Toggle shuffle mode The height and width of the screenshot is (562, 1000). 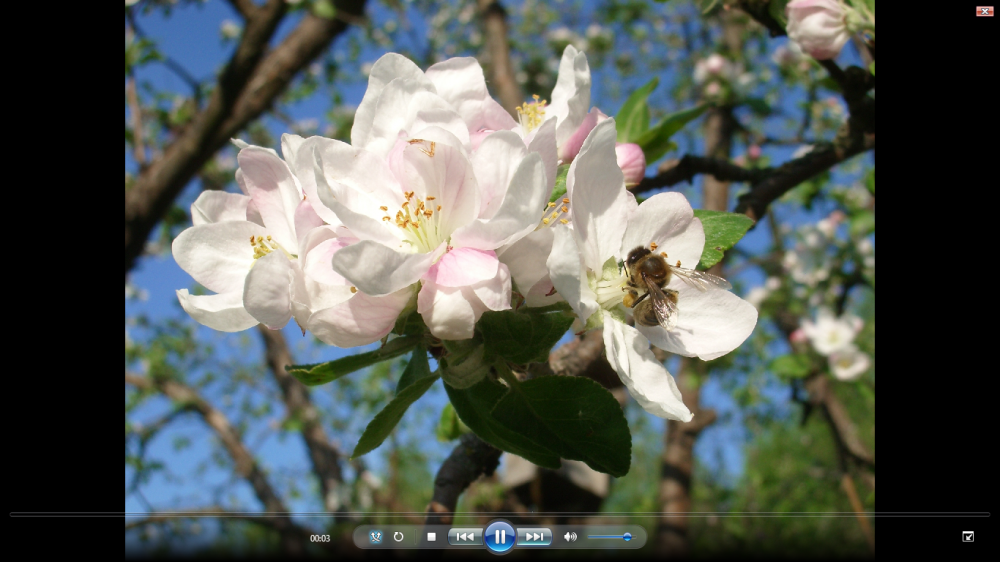(x=376, y=537)
